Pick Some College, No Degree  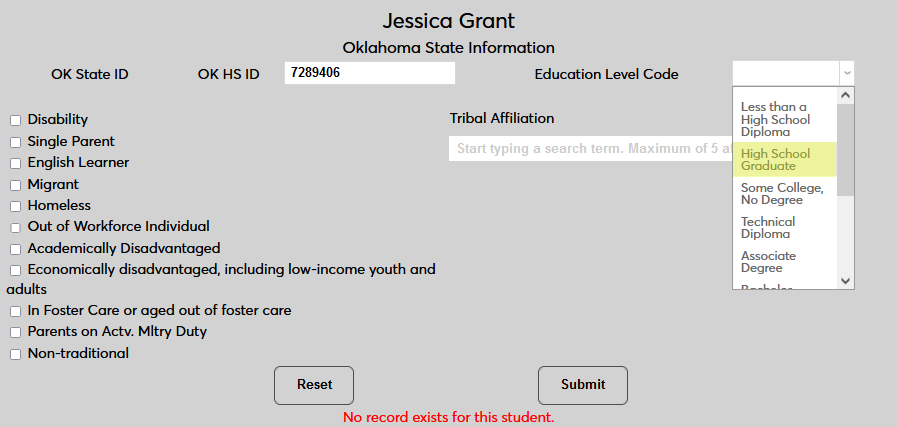coord(784,193)
